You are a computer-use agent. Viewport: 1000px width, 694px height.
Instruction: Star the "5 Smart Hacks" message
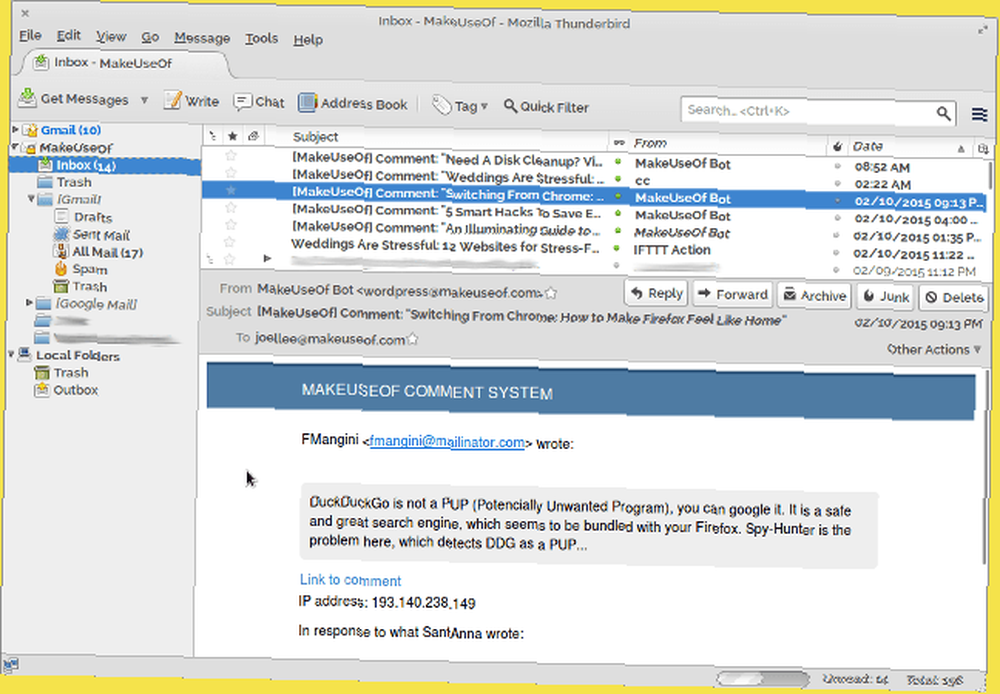tap(231, 207)
